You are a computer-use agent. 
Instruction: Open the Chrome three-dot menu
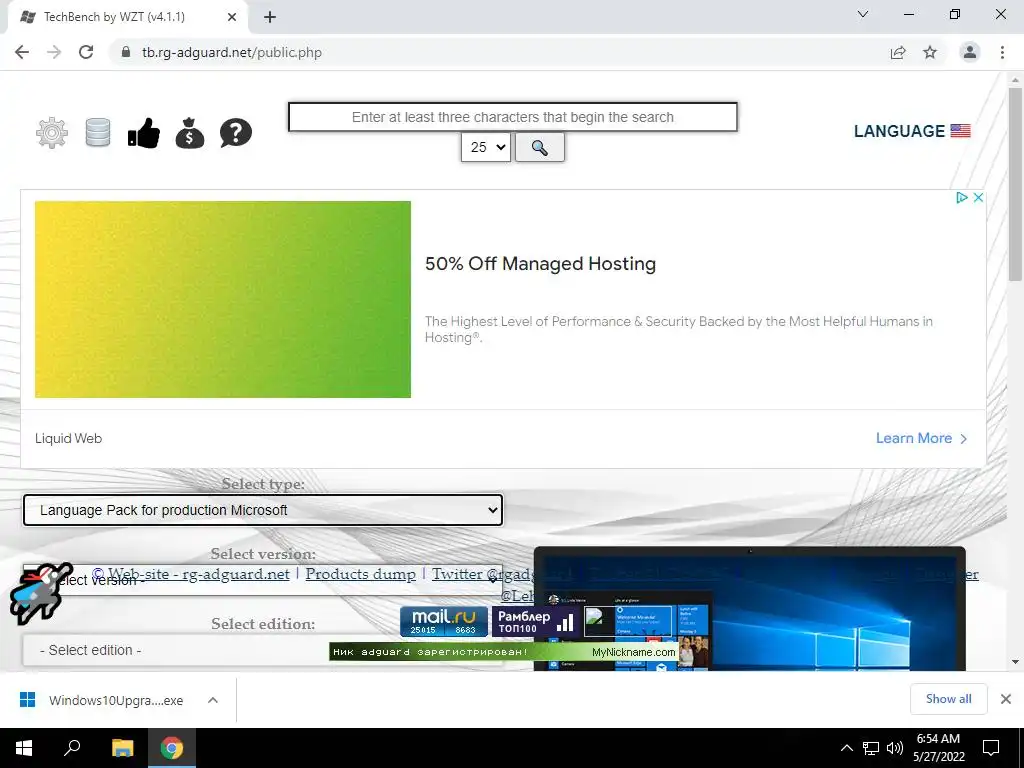pyautogui.click(x=1002, y=52)
